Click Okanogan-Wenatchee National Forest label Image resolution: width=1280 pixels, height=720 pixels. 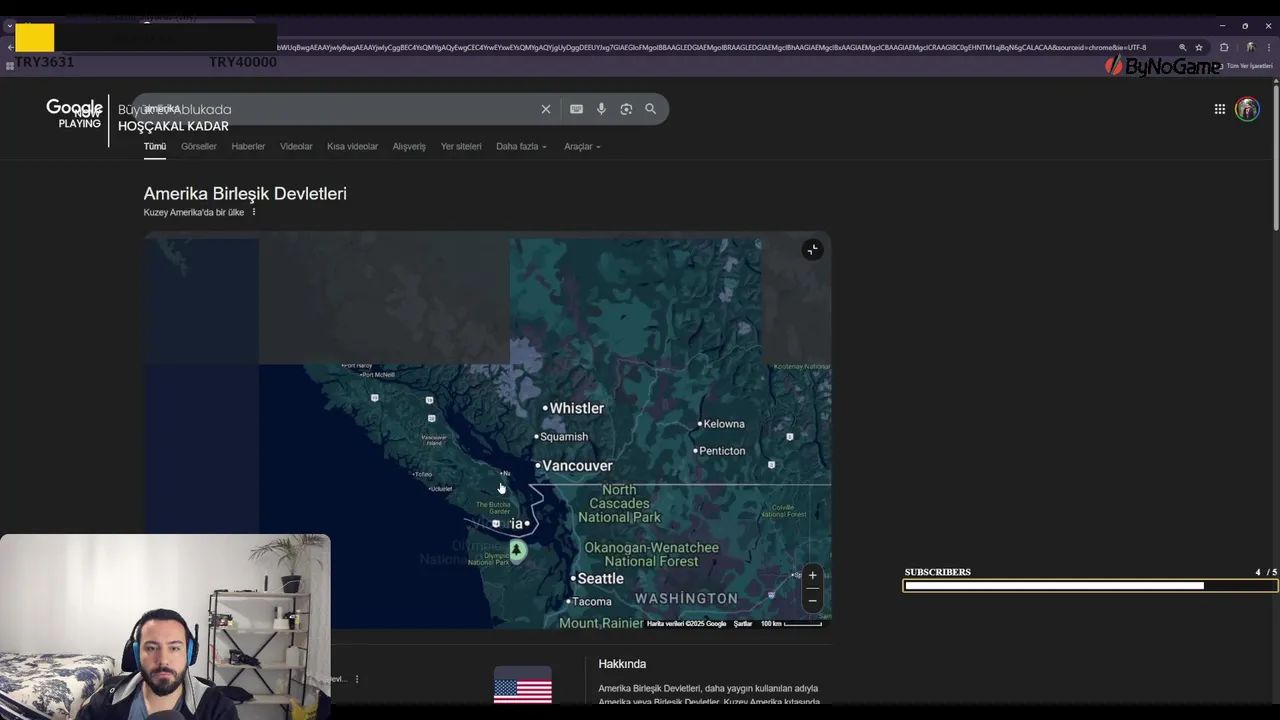point(651,555)
